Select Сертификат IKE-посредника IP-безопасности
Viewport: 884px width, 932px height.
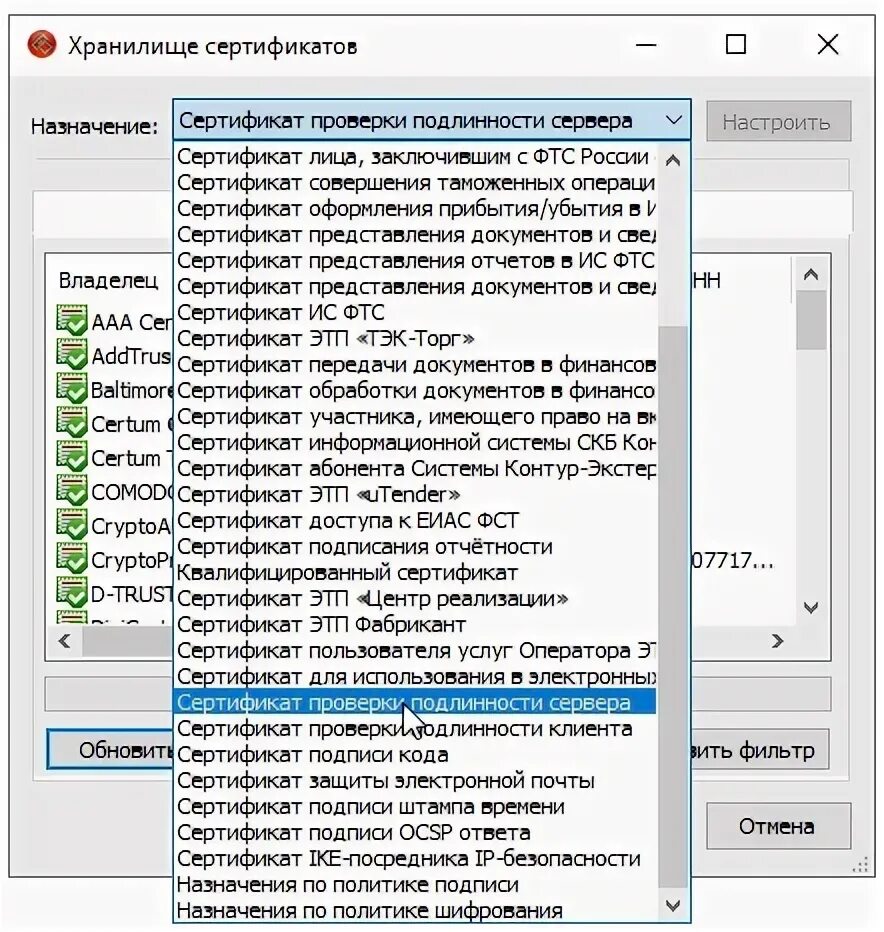[416, 858]
